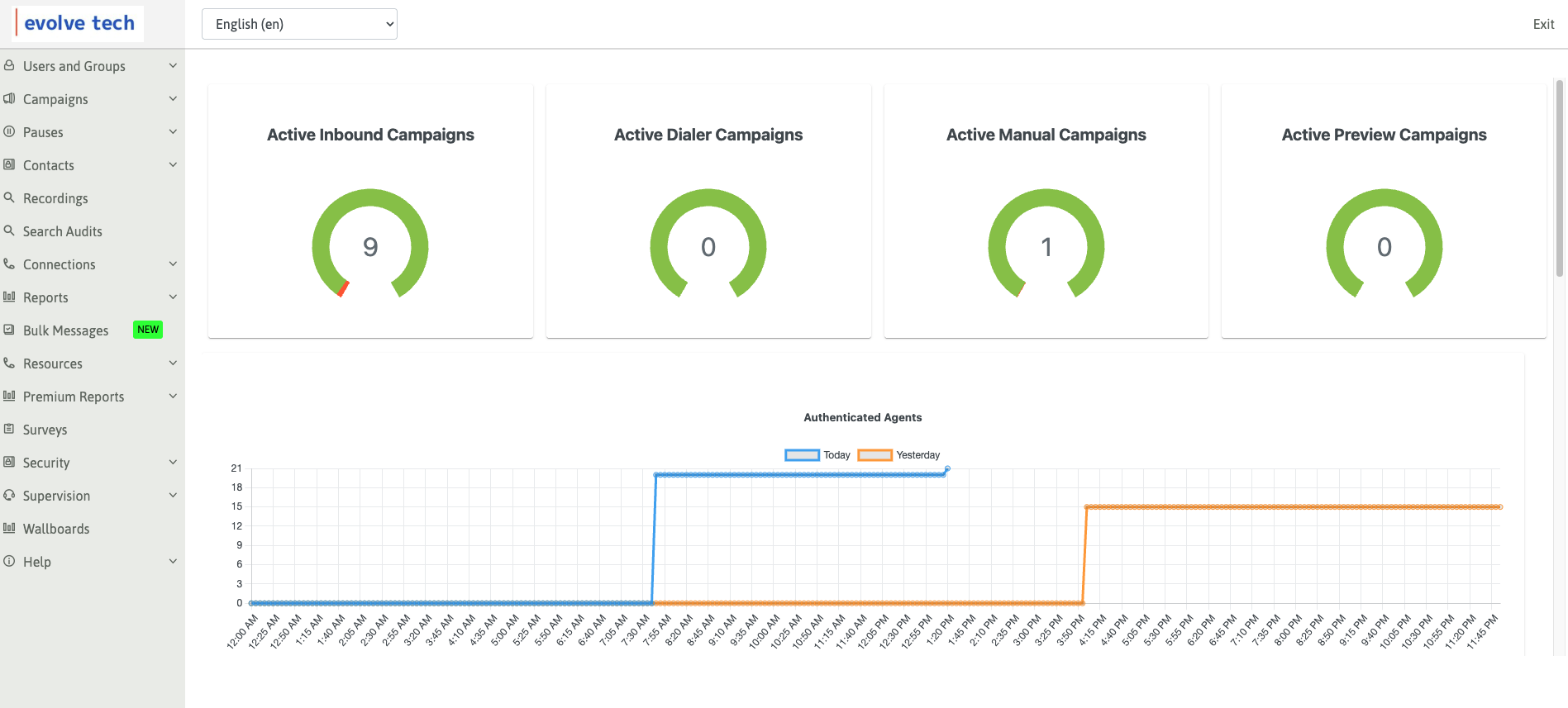Click the Campaigns megaphone icon

(x=9, y=98)
